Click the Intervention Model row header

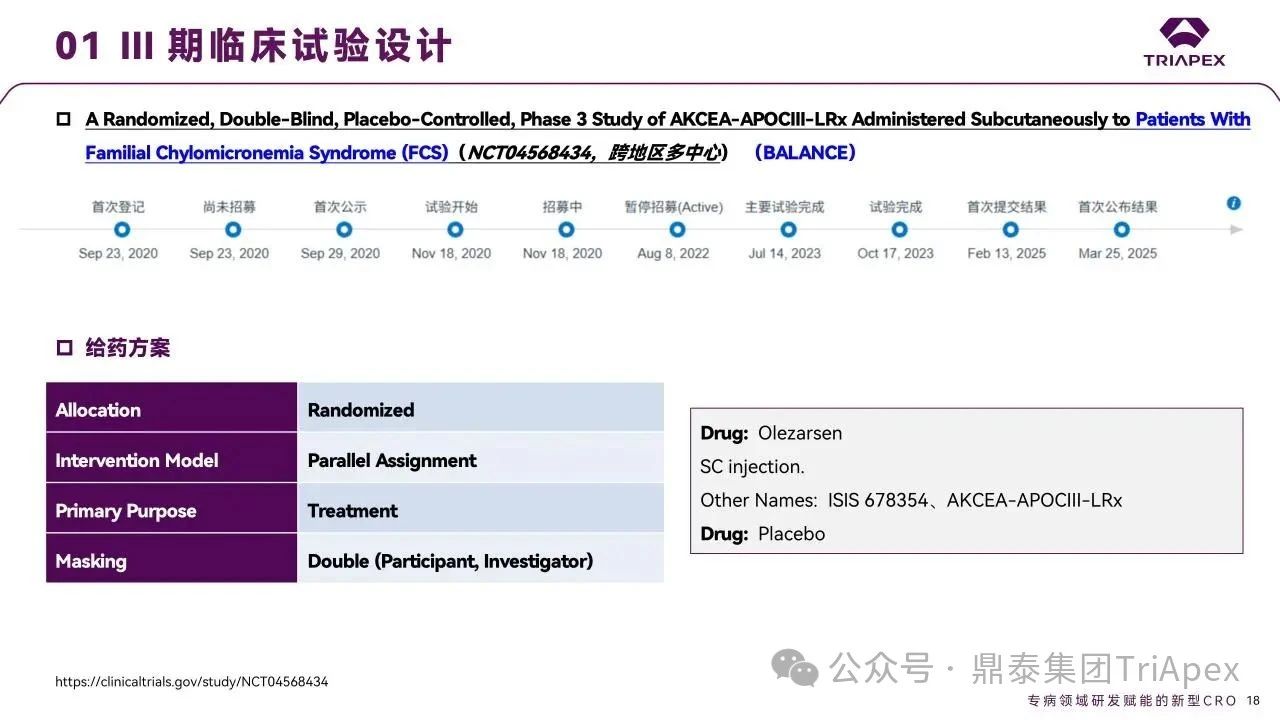pos(171,458)
